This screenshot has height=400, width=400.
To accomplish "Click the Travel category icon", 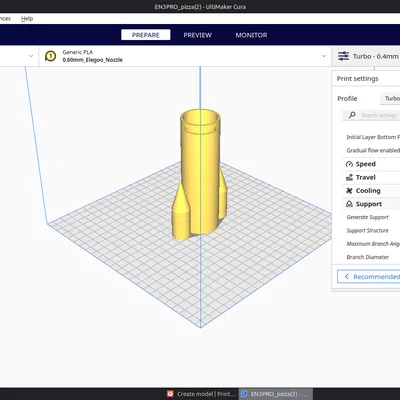I will pos(349,177).
